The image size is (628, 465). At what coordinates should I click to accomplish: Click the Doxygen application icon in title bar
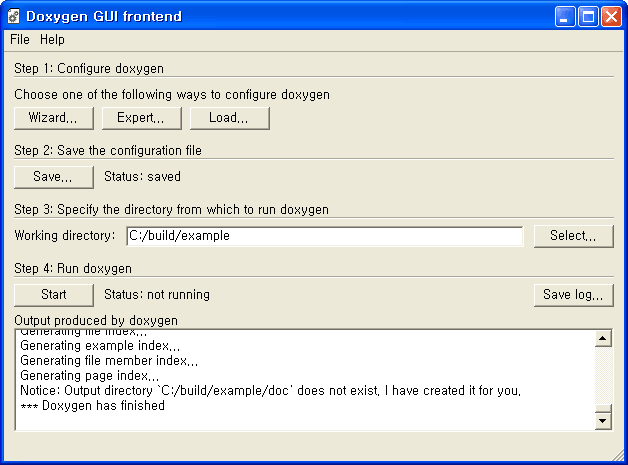(x=15, y=17)
